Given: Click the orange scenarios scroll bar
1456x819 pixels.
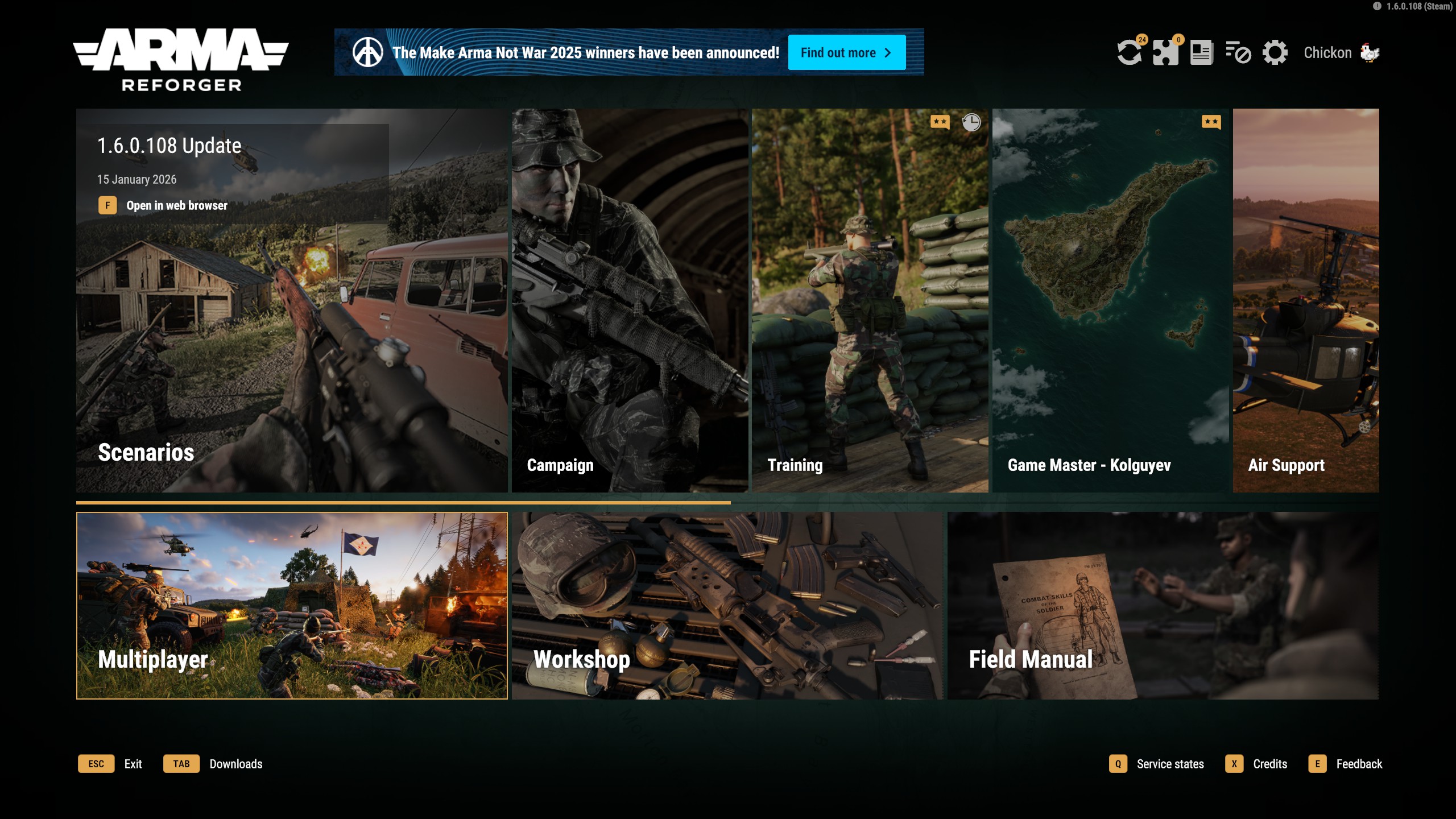Looking at the screenshot, I should 403,503.
